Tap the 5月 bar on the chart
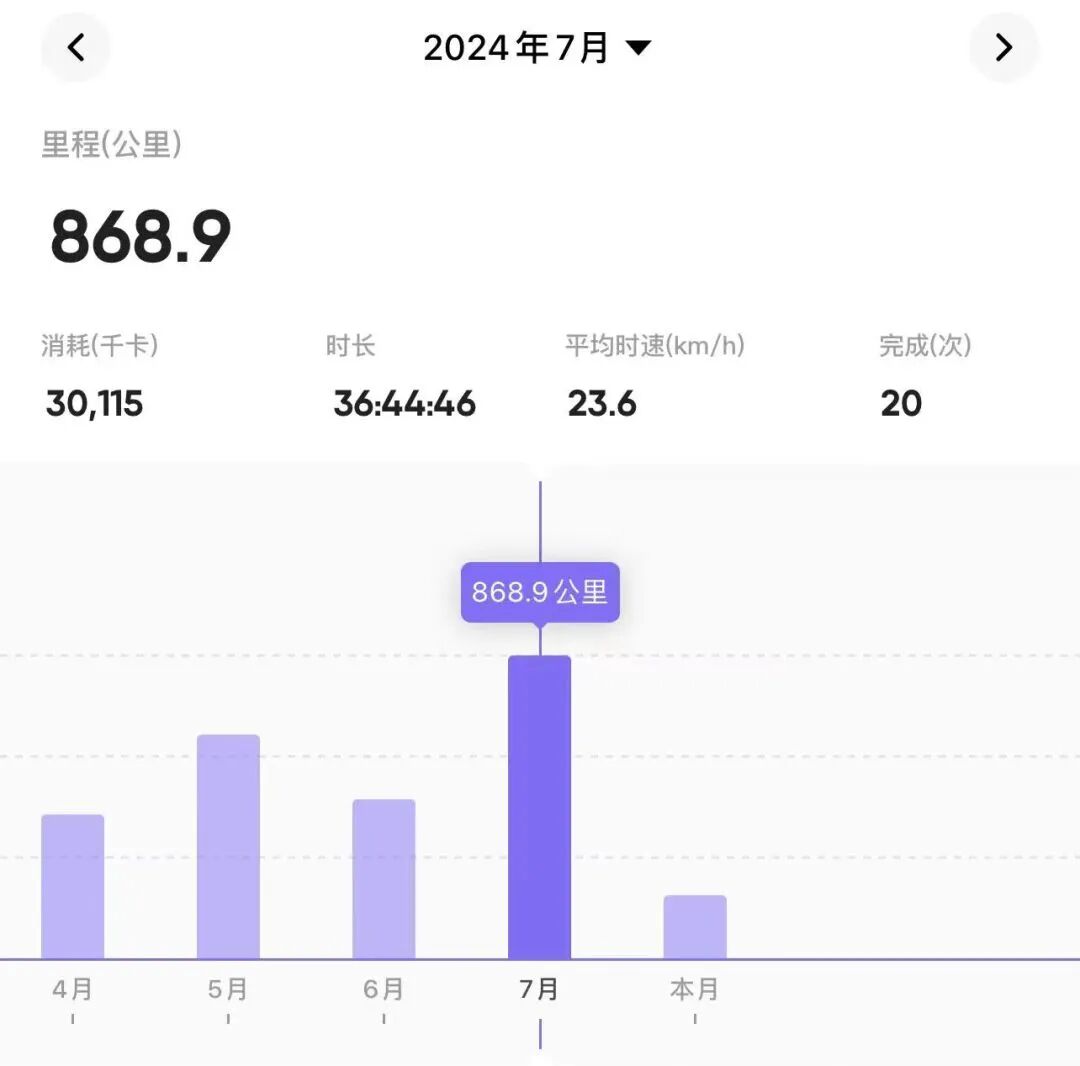The height and width of the screenshot is (1066, 1080). pos(228,845)
